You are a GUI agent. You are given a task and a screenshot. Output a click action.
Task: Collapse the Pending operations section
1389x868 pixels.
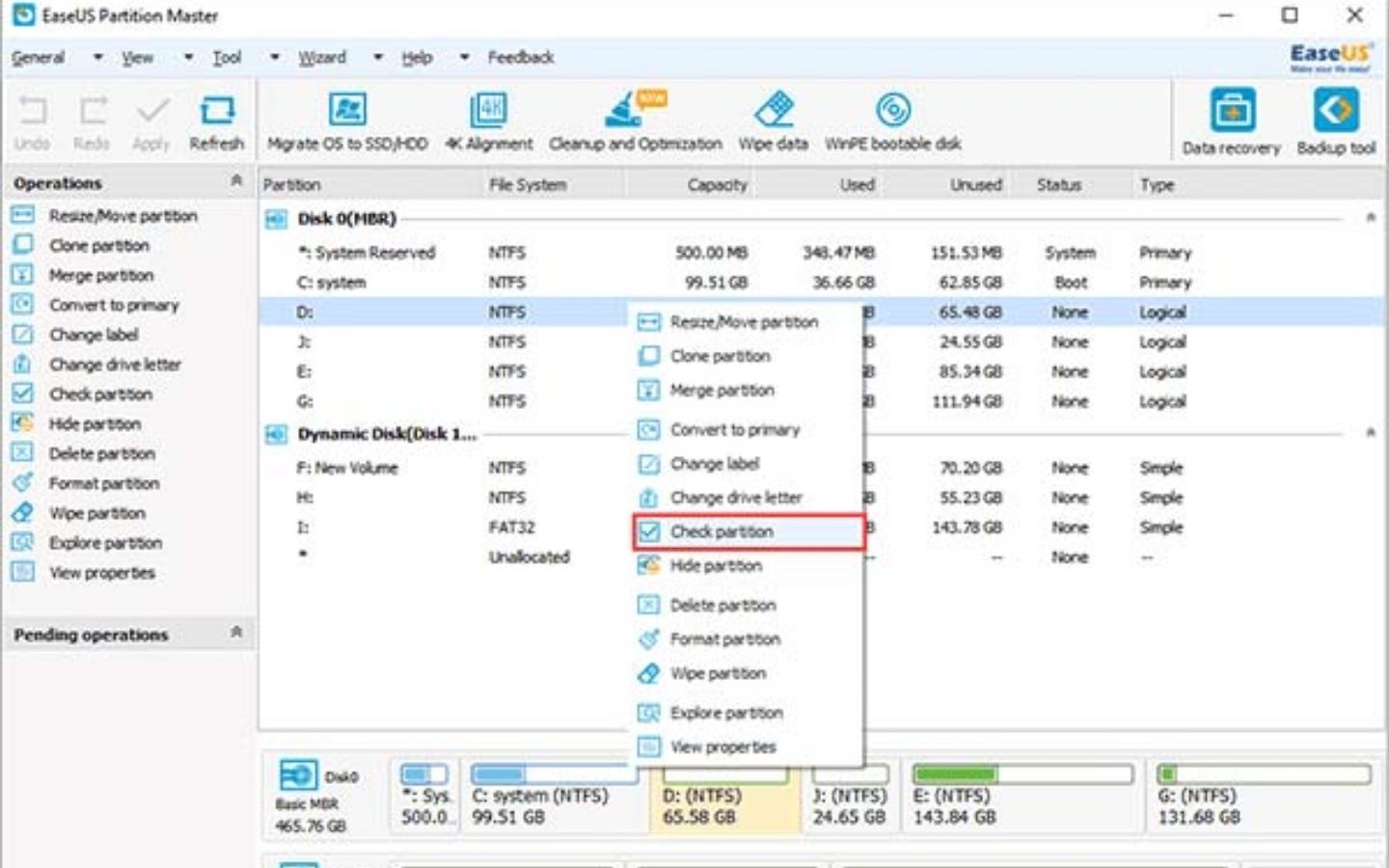click(x=234, y=634)
